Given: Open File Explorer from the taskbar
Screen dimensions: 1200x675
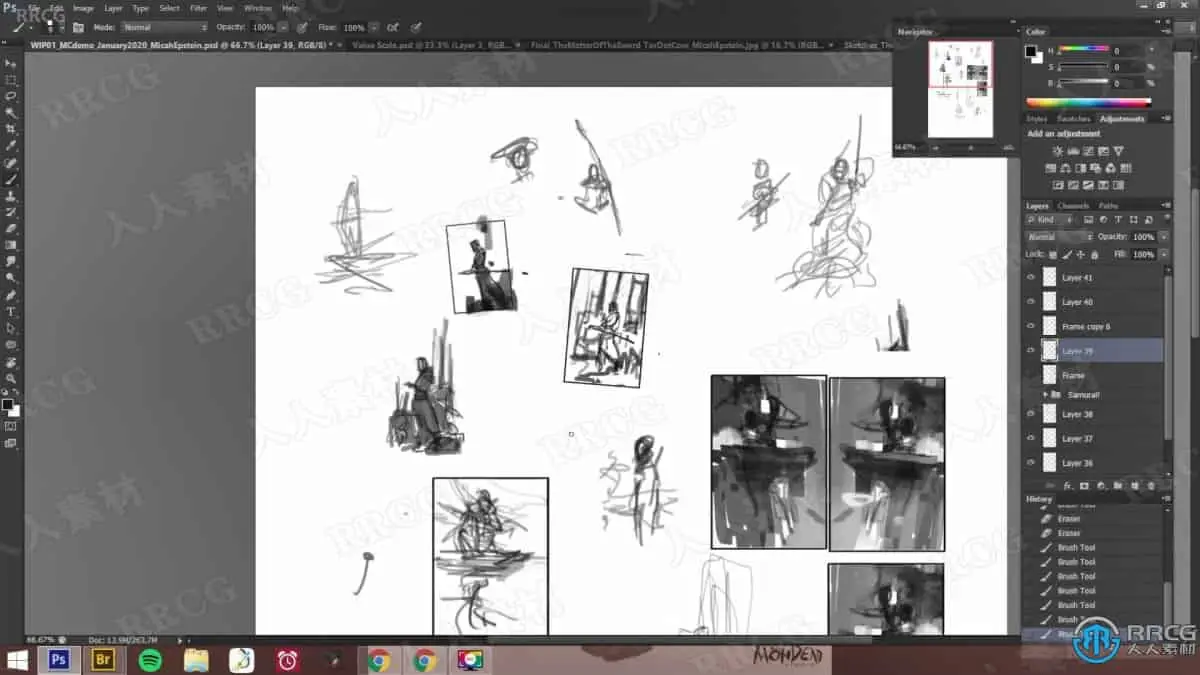Looking at the screenshot, I should point(196,660).
